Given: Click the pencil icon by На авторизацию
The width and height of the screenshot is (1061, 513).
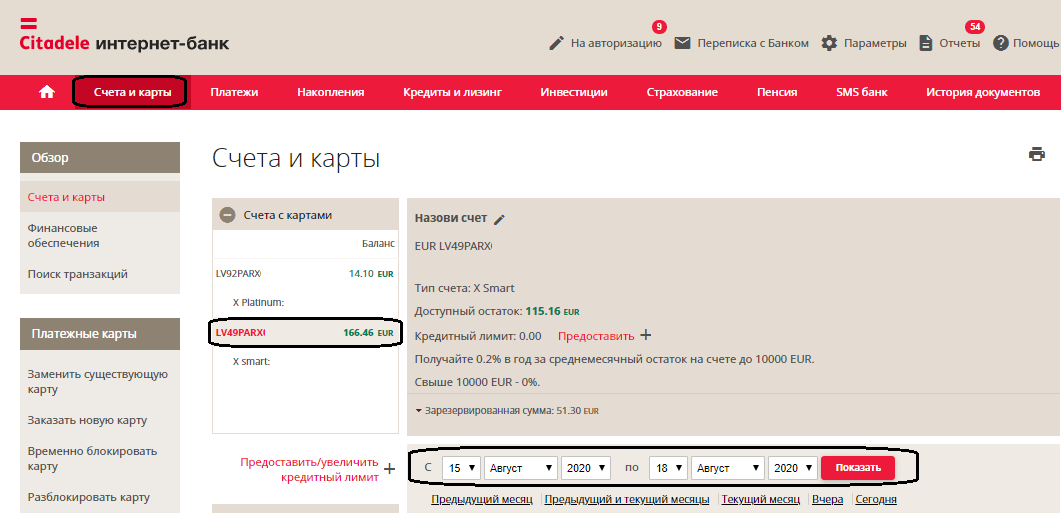Looking at the screenshot, I should pos(556,43).
